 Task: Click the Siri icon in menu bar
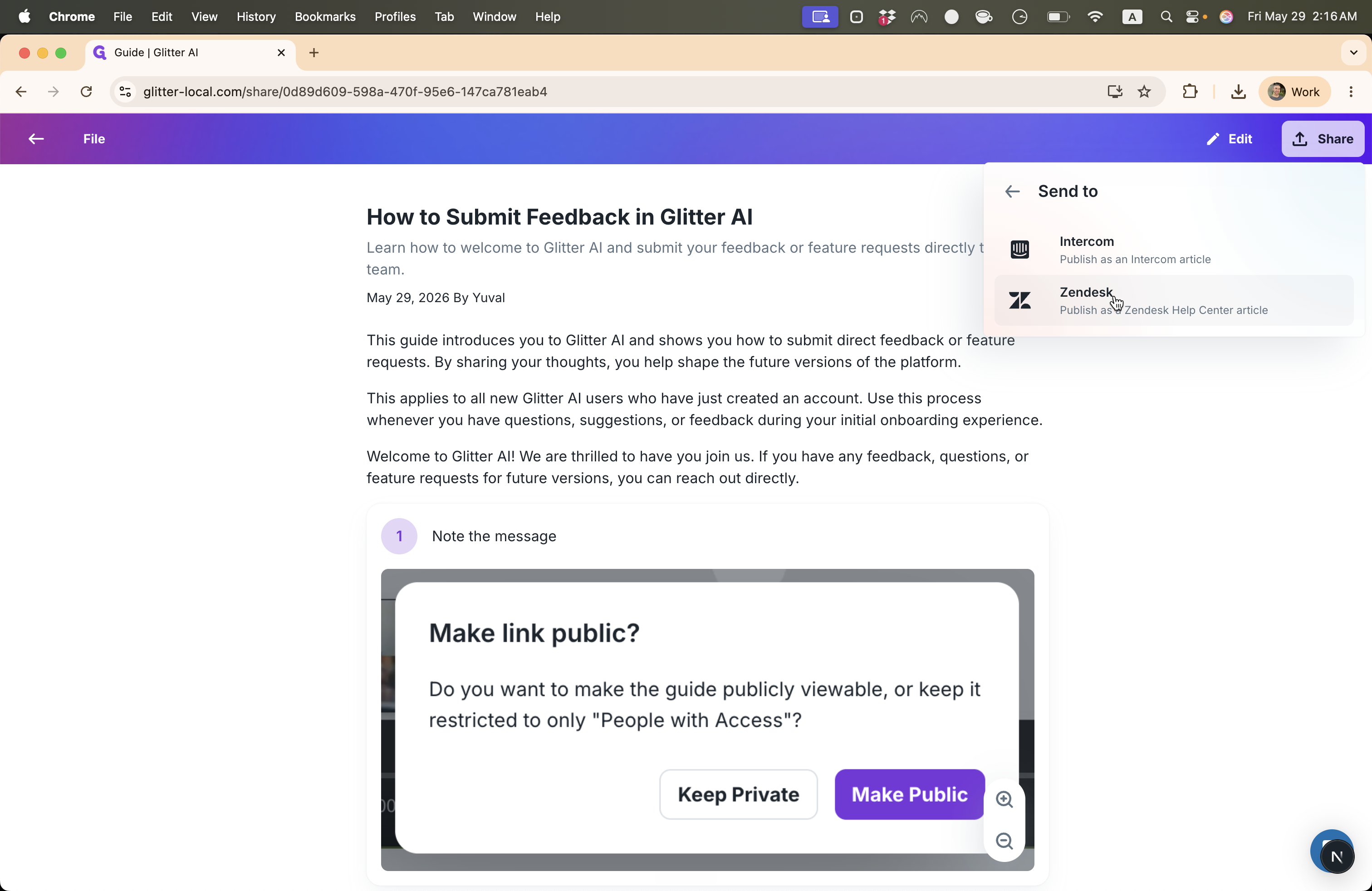coord(1225,17)
